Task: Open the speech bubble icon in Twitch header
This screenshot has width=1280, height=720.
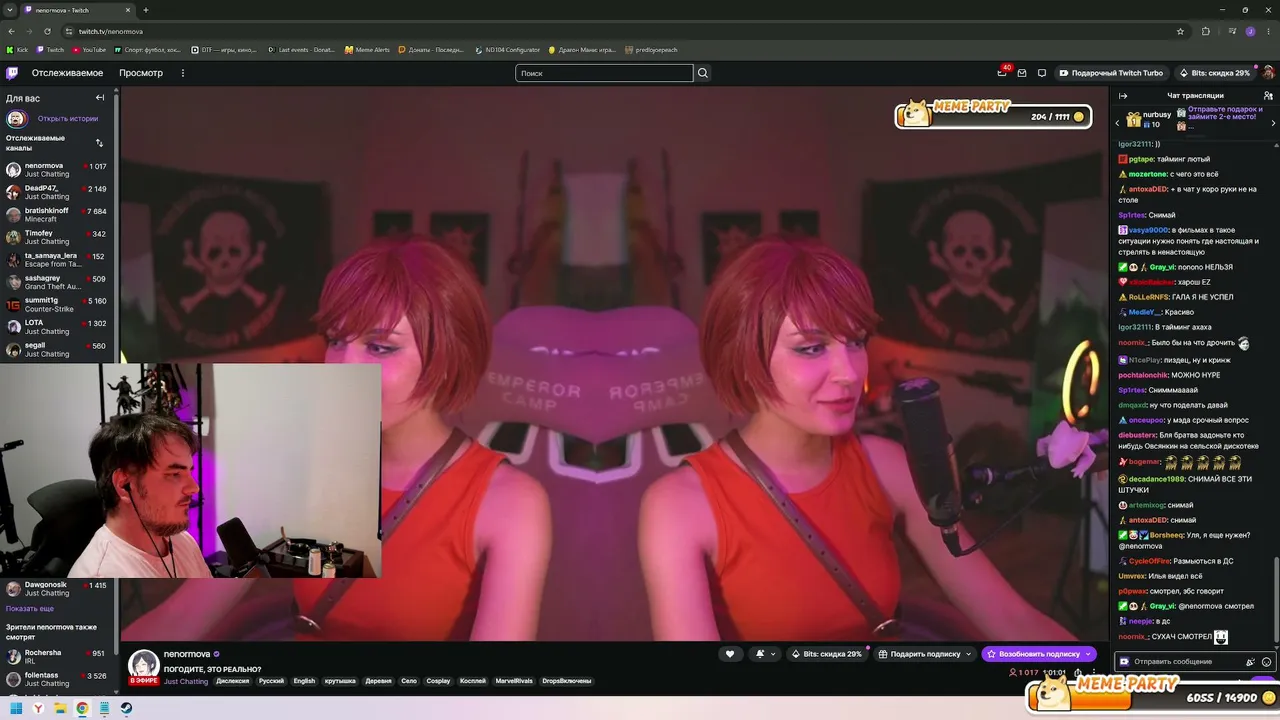Action: pos(1042,73)
